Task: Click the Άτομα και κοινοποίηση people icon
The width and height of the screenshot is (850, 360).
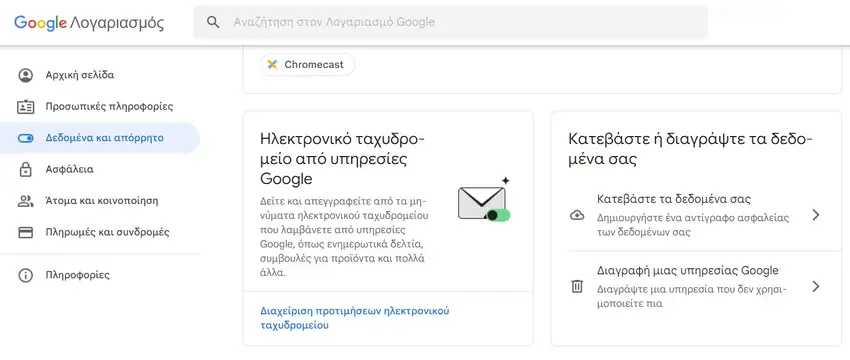Action: [x=25, y=201]
